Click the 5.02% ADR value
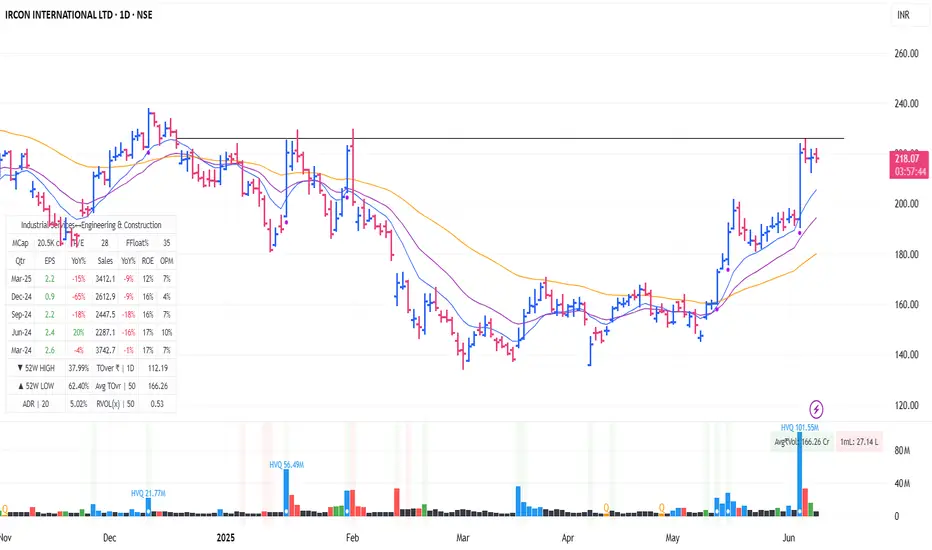The height and width of the screenshot is (550, 932). (78, 404)
